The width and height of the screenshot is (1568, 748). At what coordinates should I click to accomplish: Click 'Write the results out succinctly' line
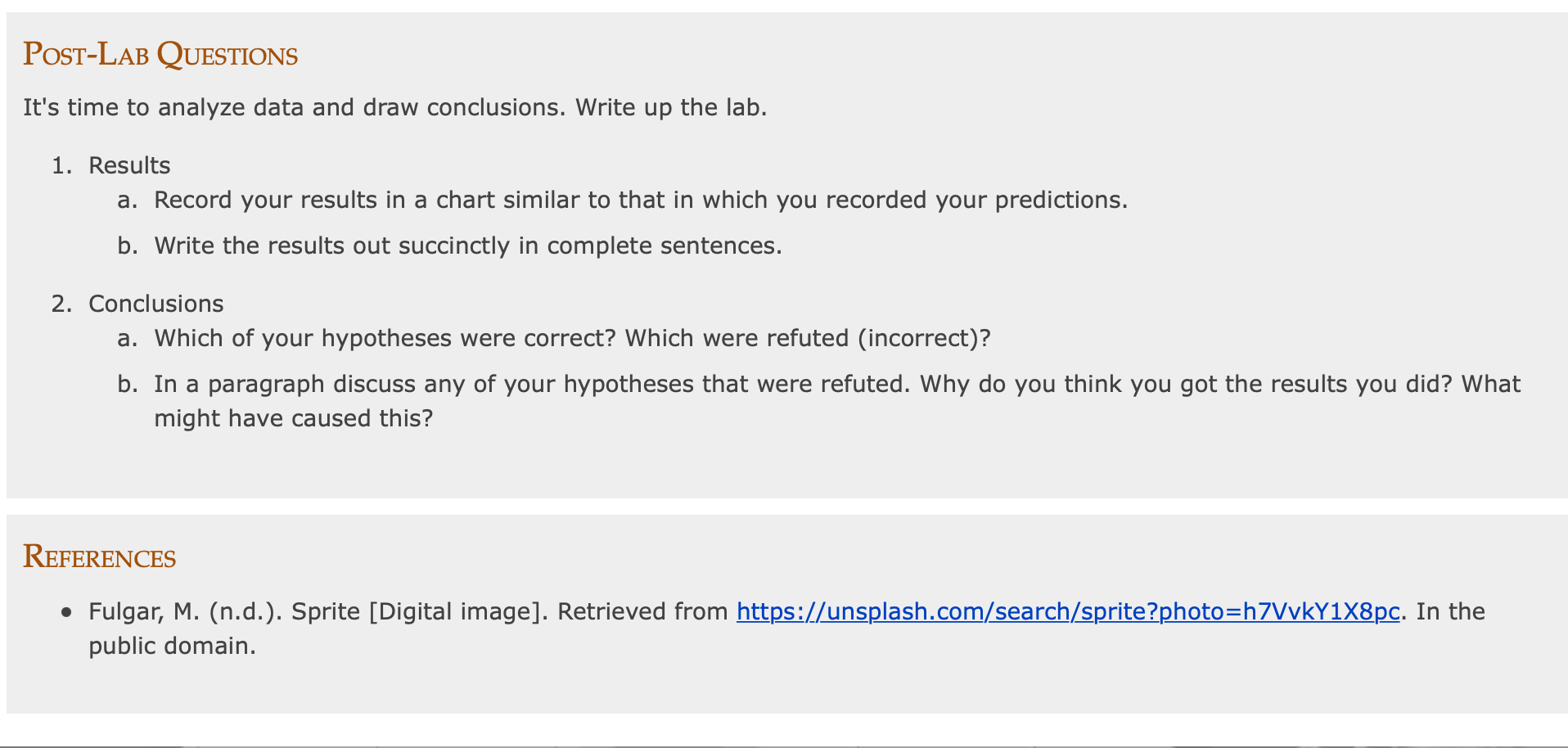pyautogui.click(x=468, y=246)
